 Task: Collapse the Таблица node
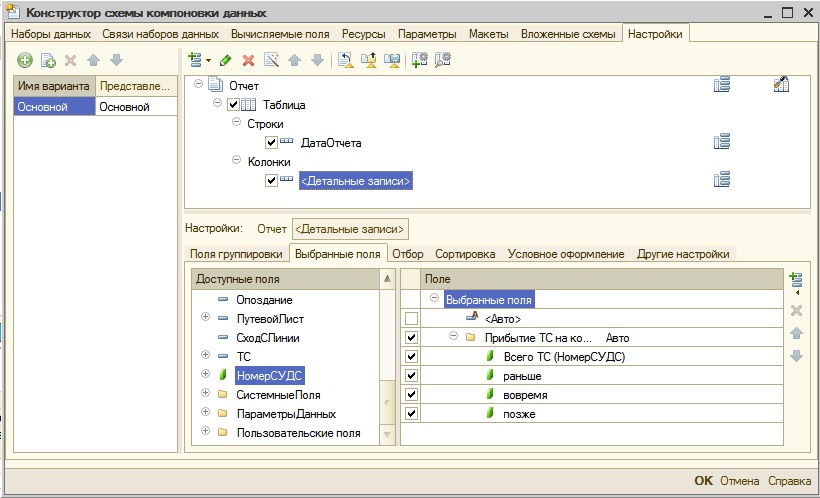[x=218, y=103]
